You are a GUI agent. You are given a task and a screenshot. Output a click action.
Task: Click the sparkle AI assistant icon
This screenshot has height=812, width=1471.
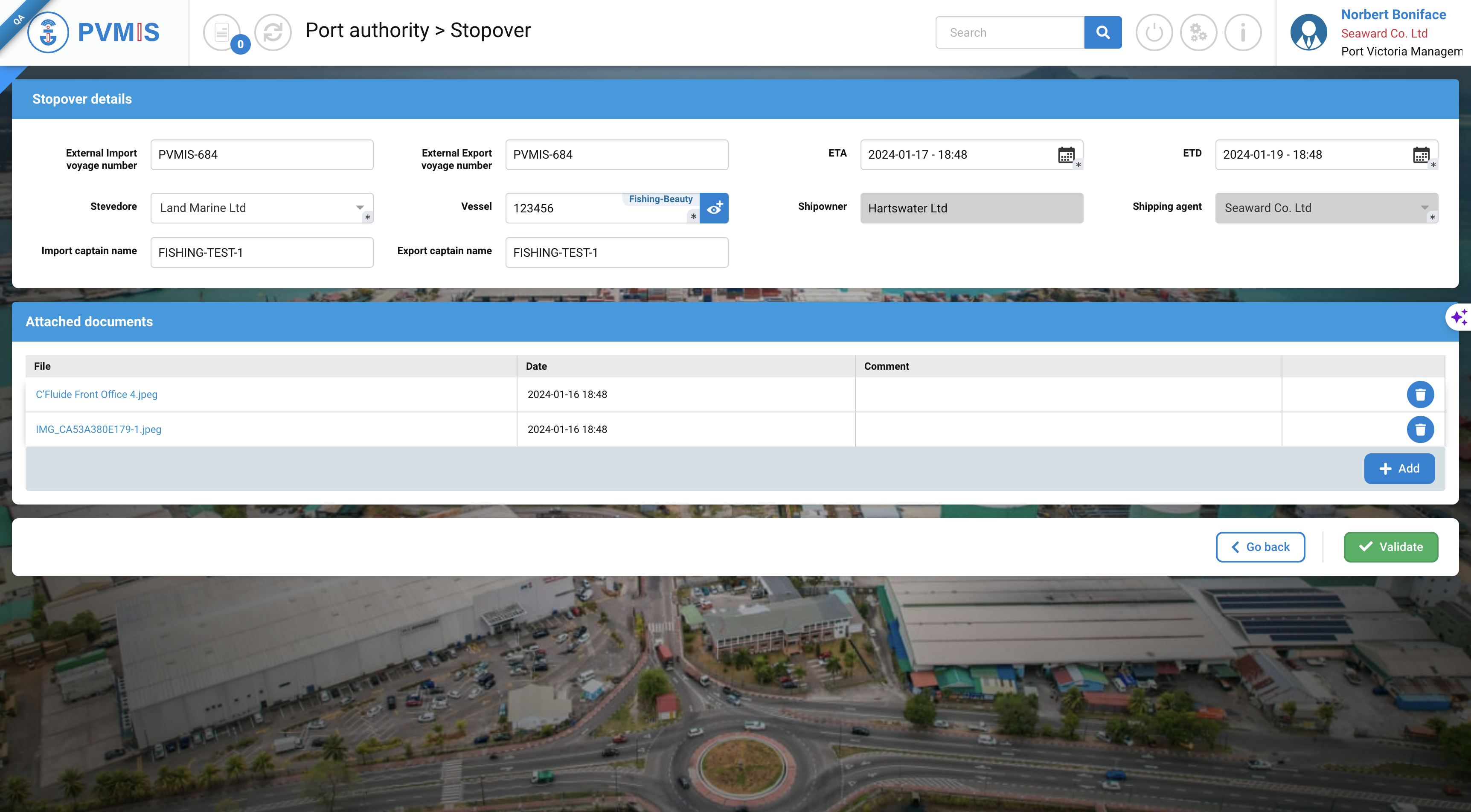1459,317
